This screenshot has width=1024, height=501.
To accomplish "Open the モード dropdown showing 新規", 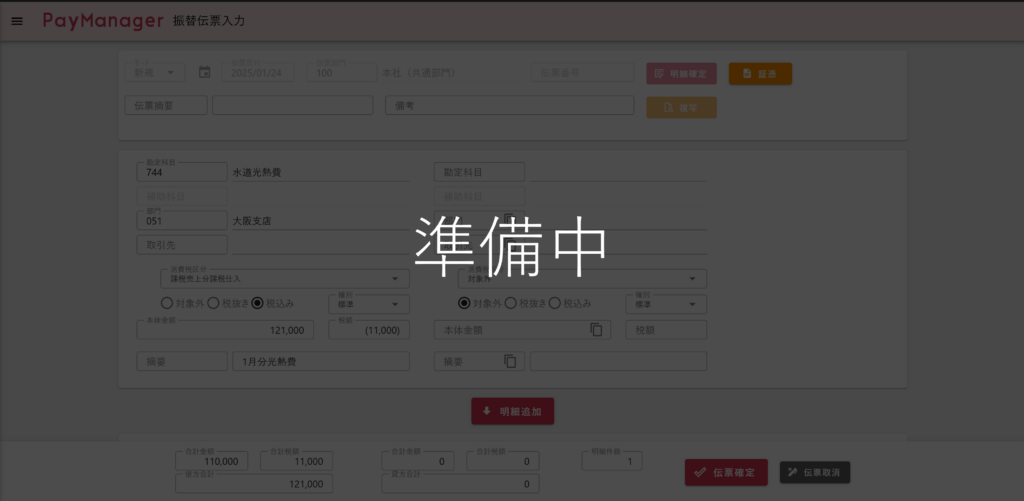I will (x=155, y=73).
